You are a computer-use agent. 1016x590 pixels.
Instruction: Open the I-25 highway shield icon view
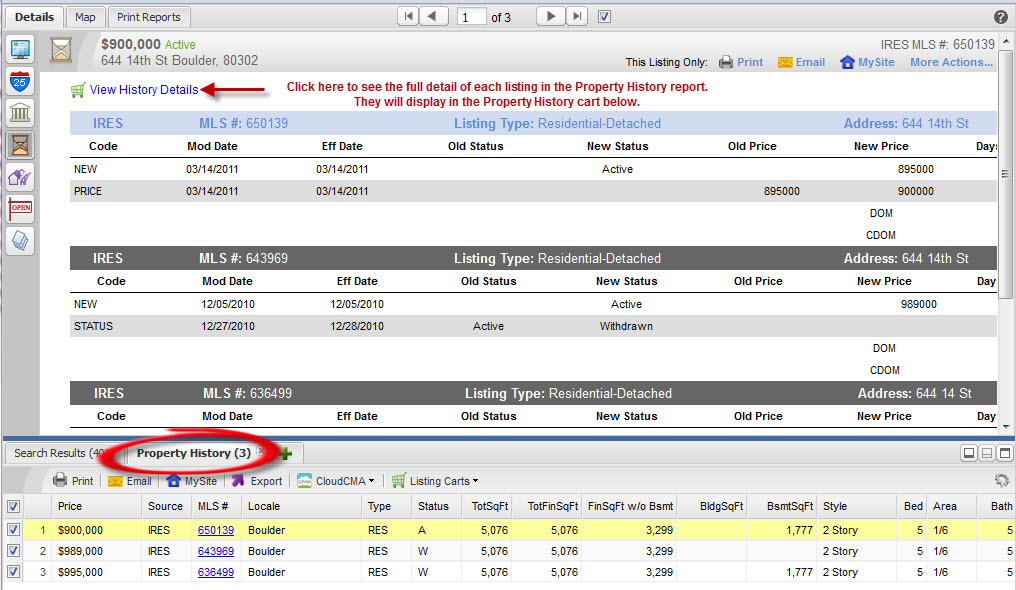point(20,81)
